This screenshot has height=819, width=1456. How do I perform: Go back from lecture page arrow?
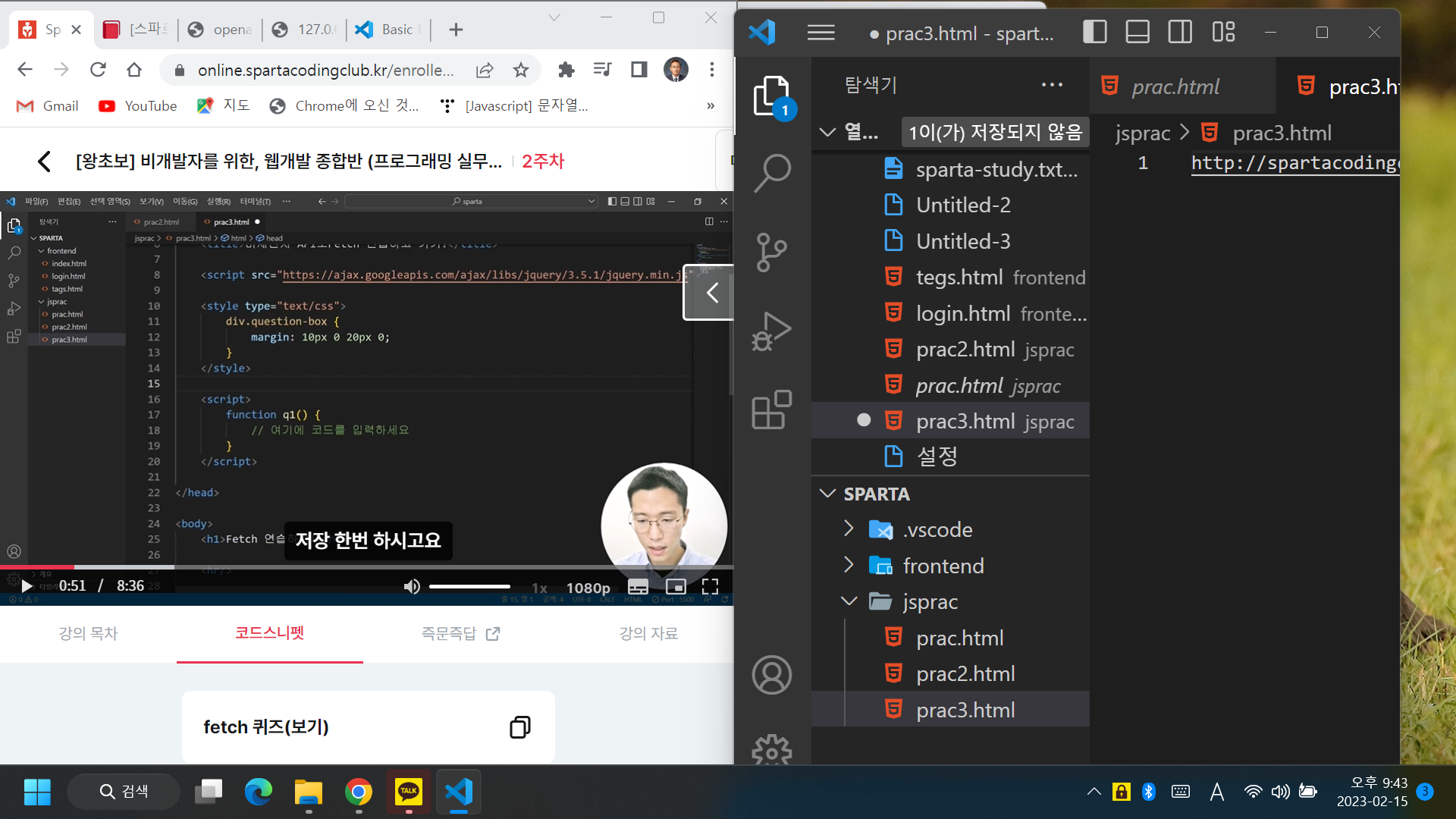coord(44,161)
